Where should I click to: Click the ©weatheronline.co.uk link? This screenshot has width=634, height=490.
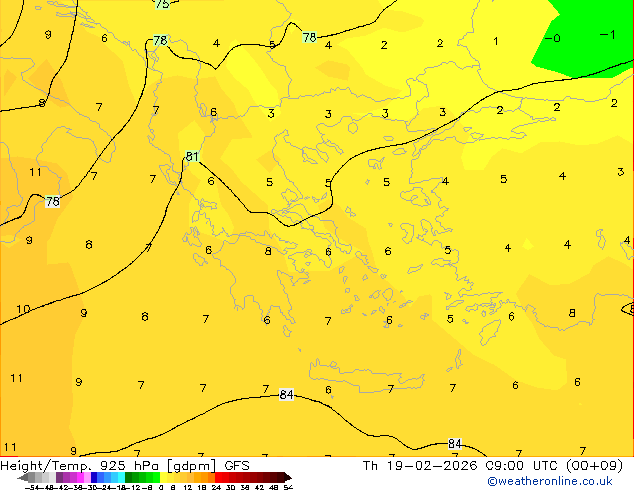pyautogui.click(x=550, y=481)
